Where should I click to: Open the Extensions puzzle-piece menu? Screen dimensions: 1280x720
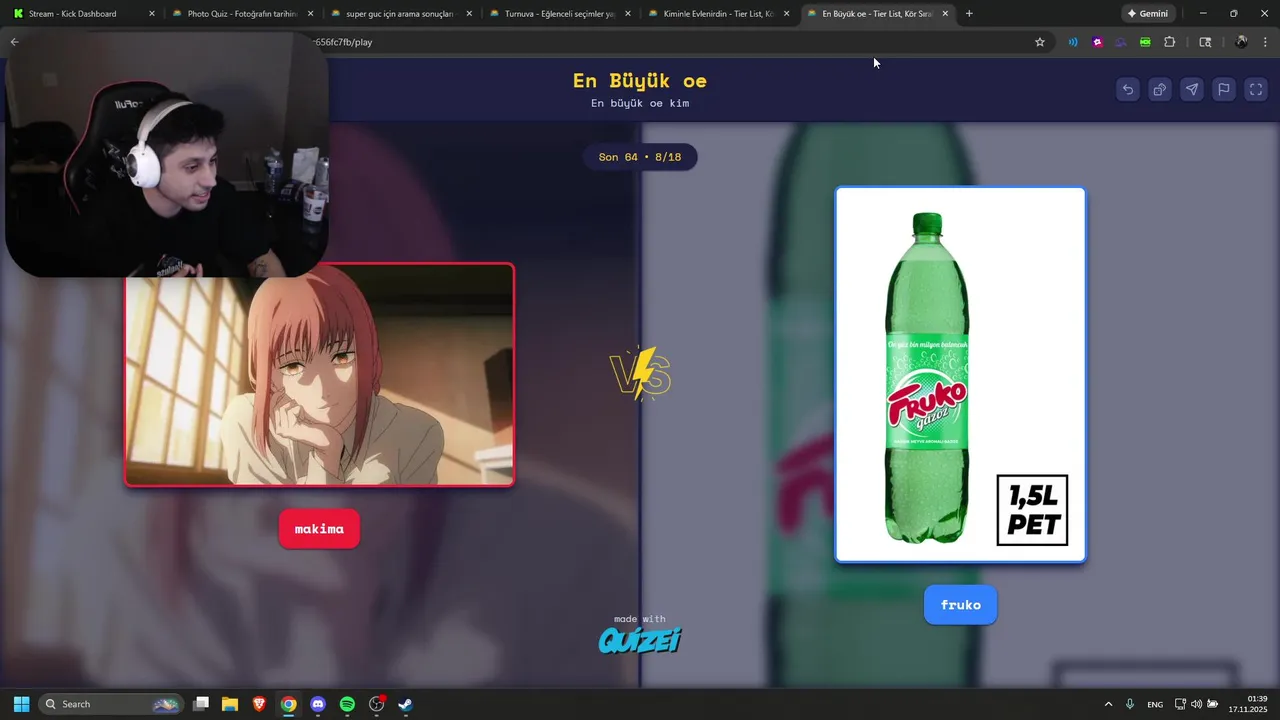[1170, 42]
